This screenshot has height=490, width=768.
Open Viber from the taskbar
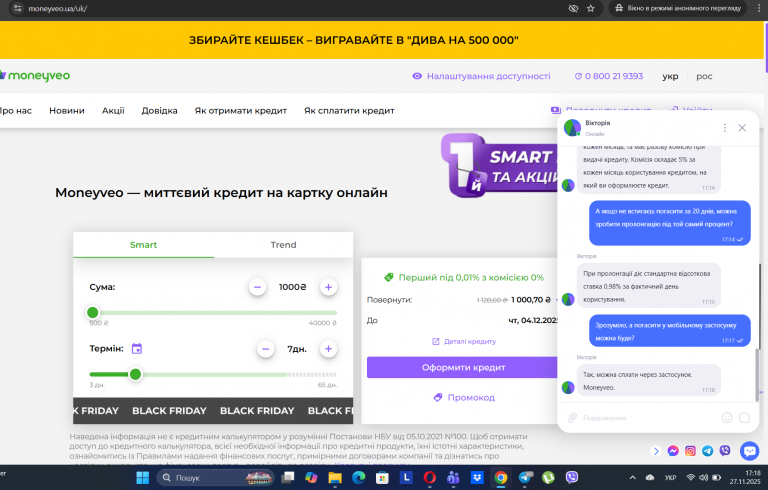(x=572, y=477)
